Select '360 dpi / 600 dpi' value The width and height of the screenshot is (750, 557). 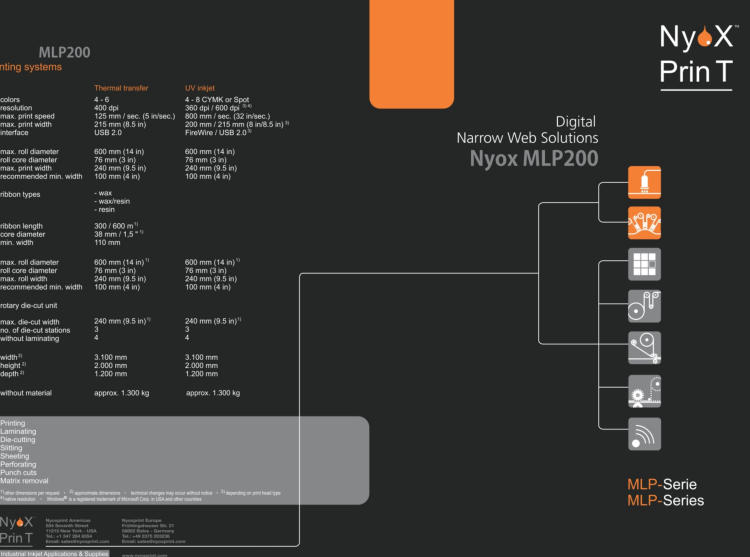click(x=212, y=108)
